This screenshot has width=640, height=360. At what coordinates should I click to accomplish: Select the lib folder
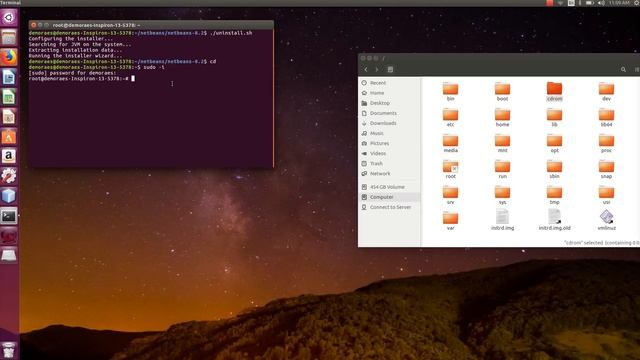[554, 118]
